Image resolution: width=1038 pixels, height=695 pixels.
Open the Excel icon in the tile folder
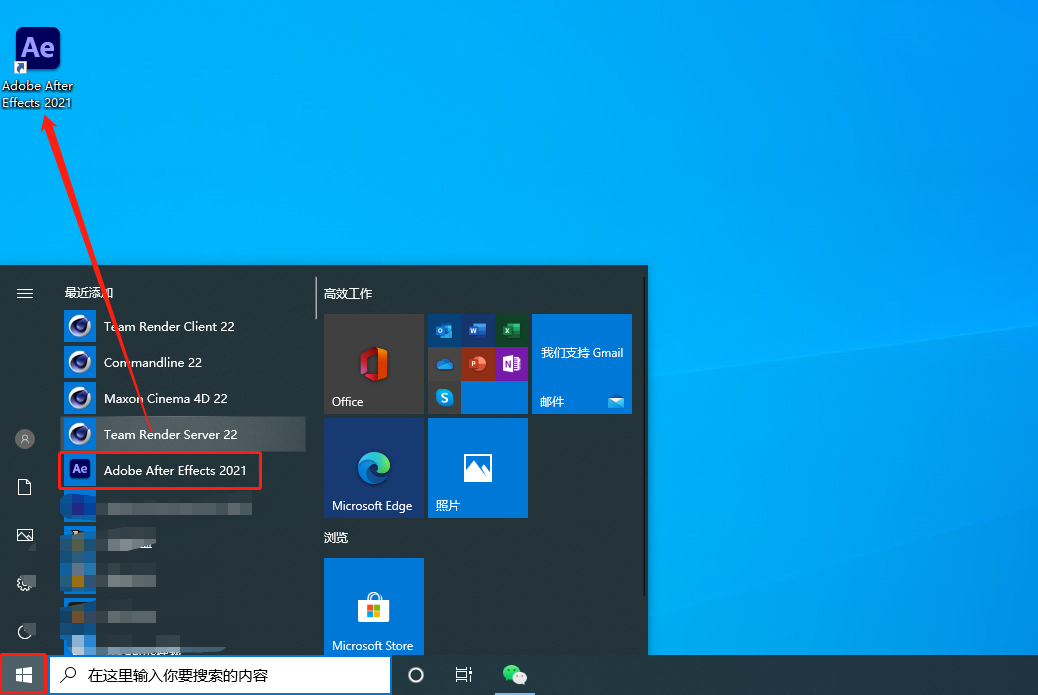click(511, 330)
